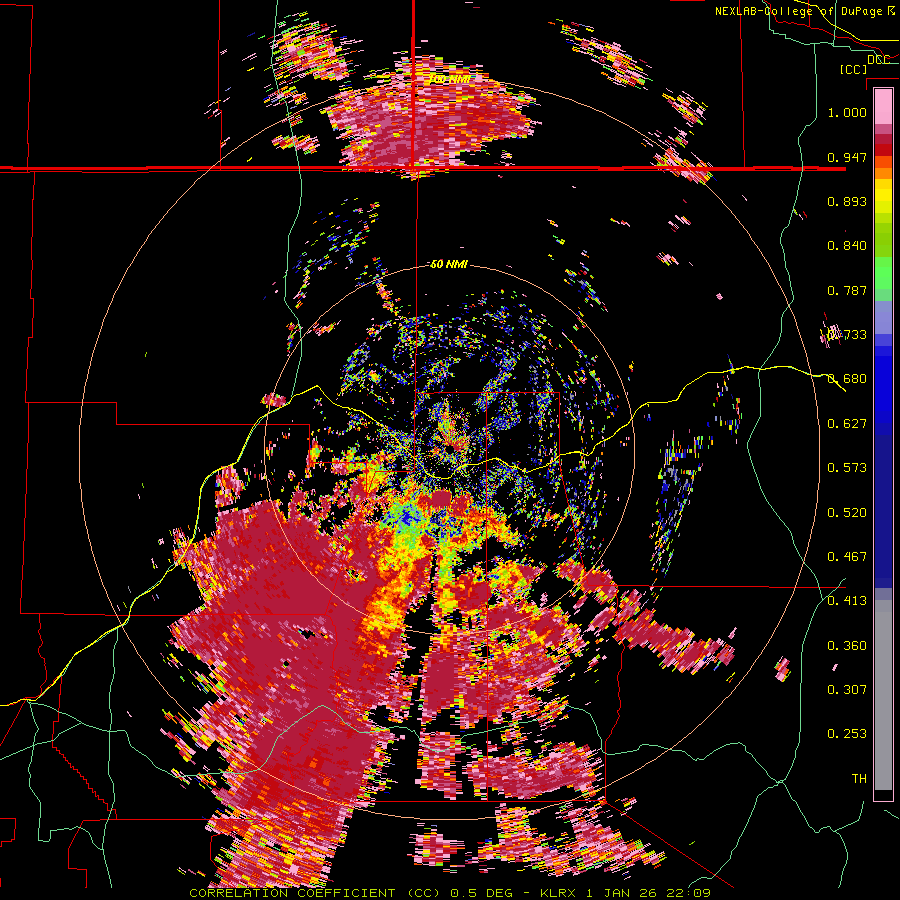Click the 0.467 scale value

click(x=847, y=557)
